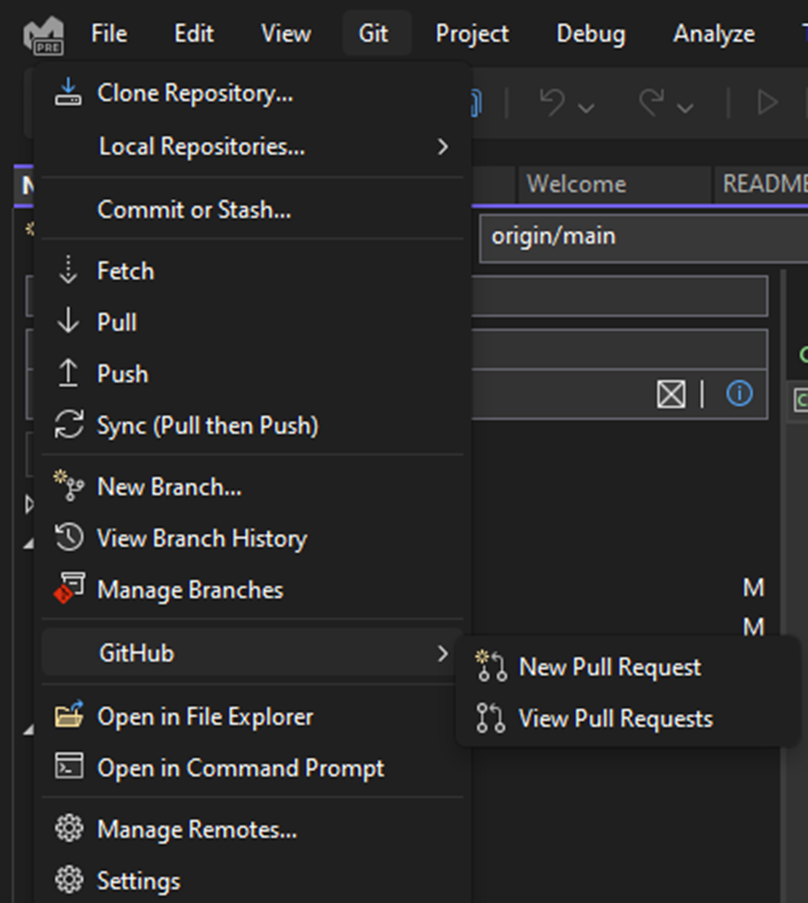The image size is (808, 903).
Task: Click the Push up-arrow icon
Action: coord(68,374)
